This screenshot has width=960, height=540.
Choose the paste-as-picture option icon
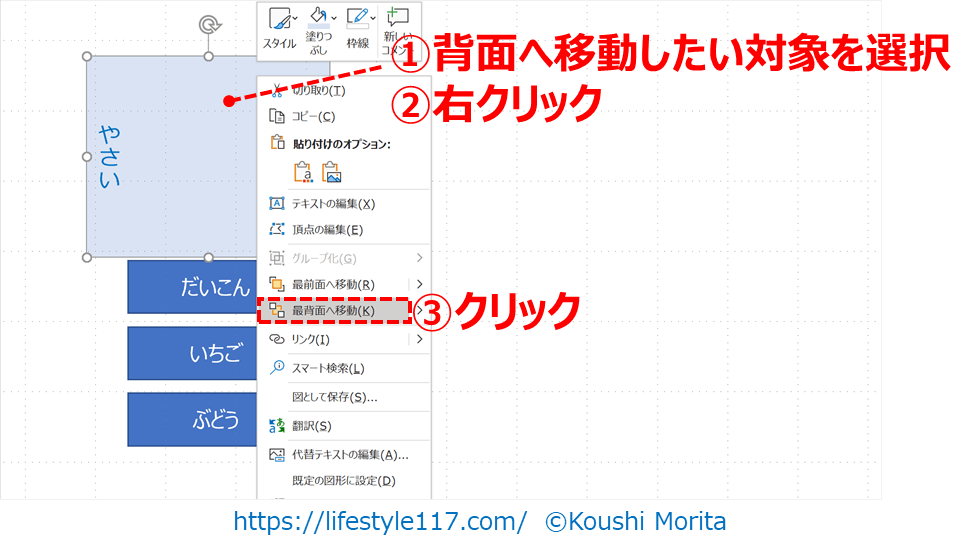pos(332,172)
